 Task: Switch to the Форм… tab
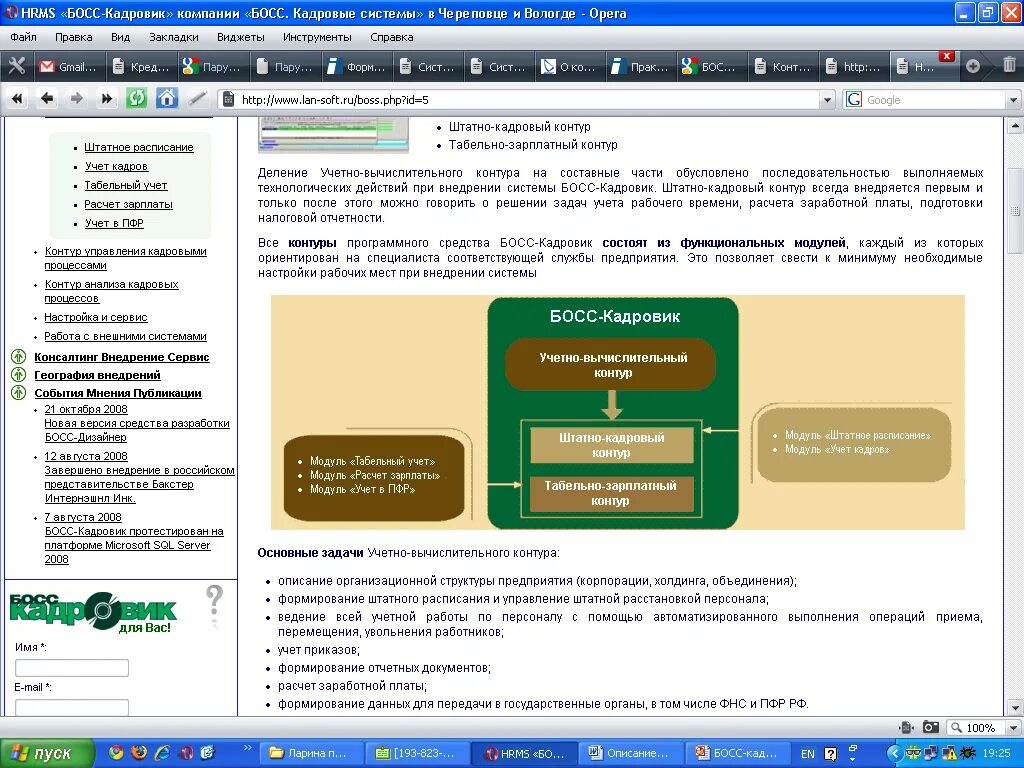[357, 67]
